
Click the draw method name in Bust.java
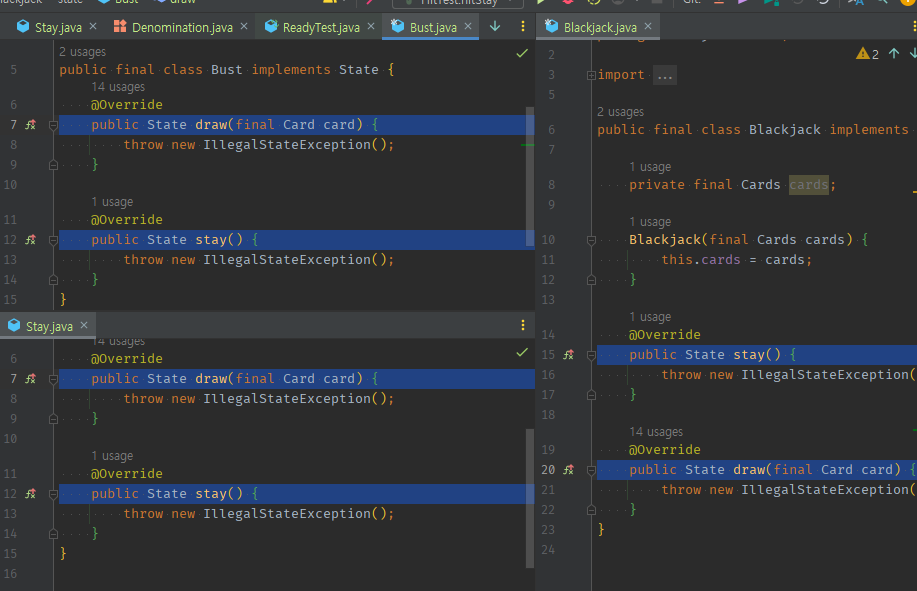211,125
